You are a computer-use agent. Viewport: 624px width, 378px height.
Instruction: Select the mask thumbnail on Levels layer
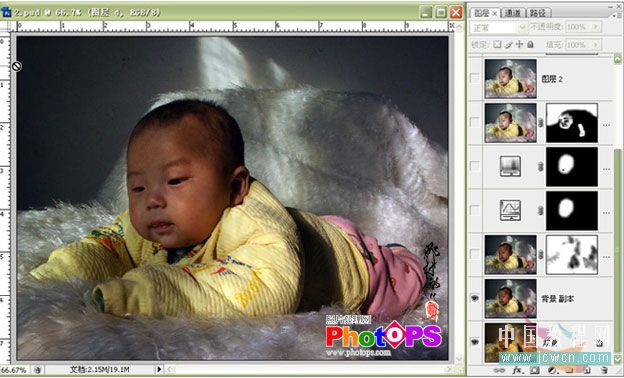coord(572,167)
